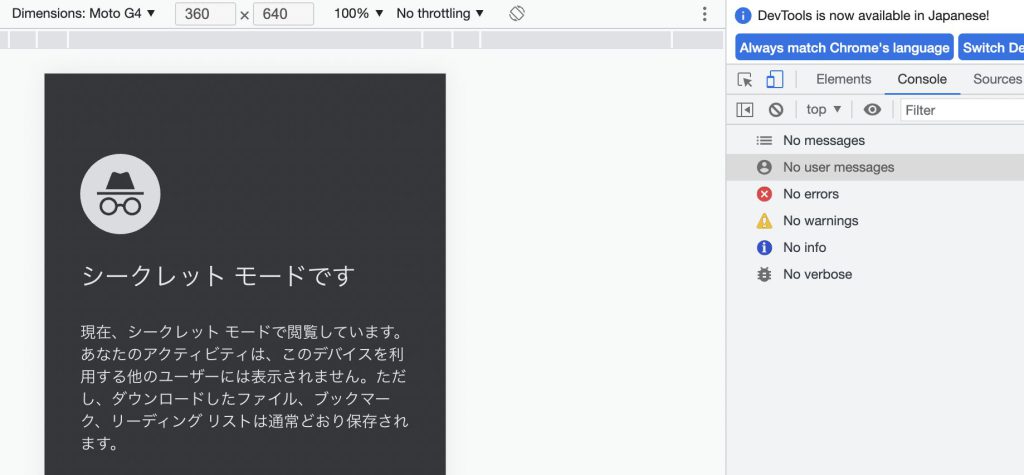Select No warnings row

point(875,221)
